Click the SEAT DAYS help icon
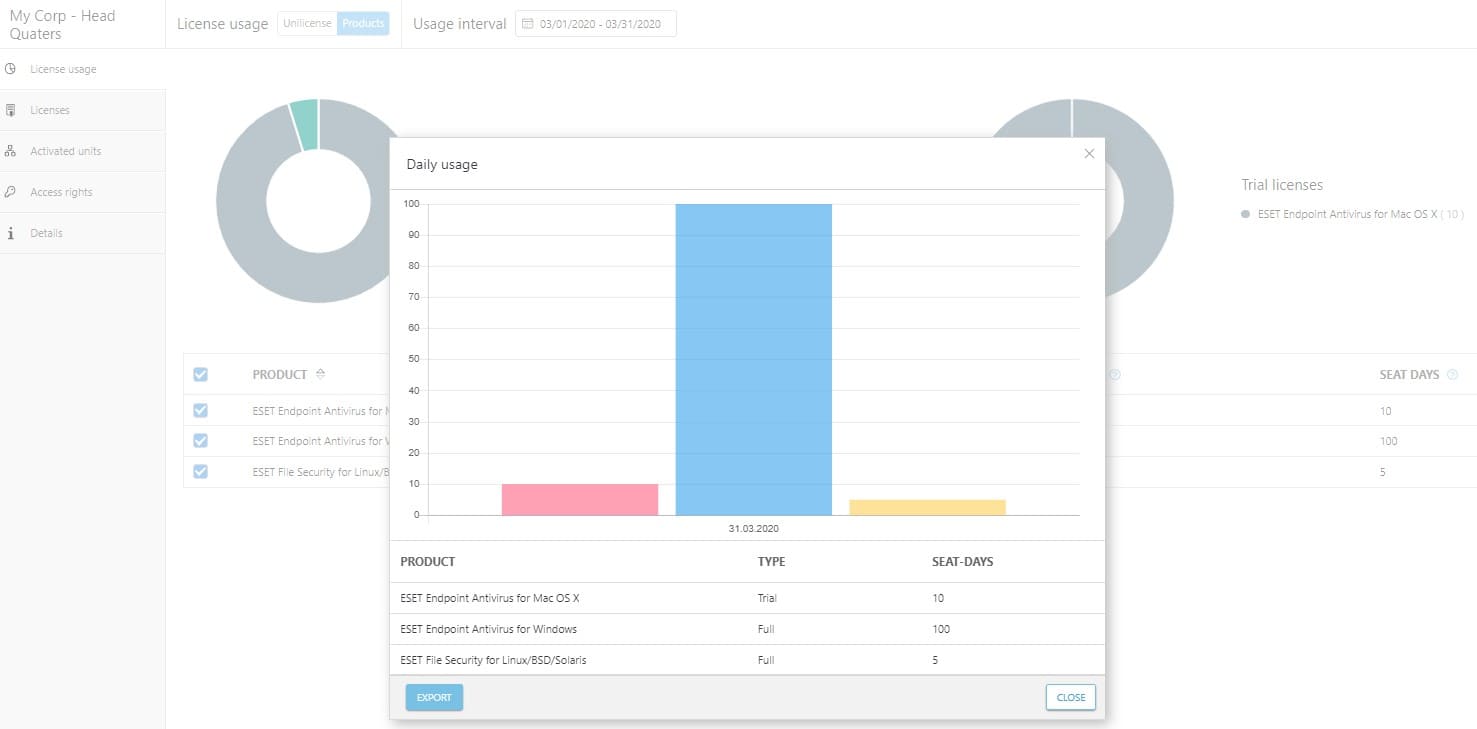This screenshot has width=1477, height=729. (1452, 375)
